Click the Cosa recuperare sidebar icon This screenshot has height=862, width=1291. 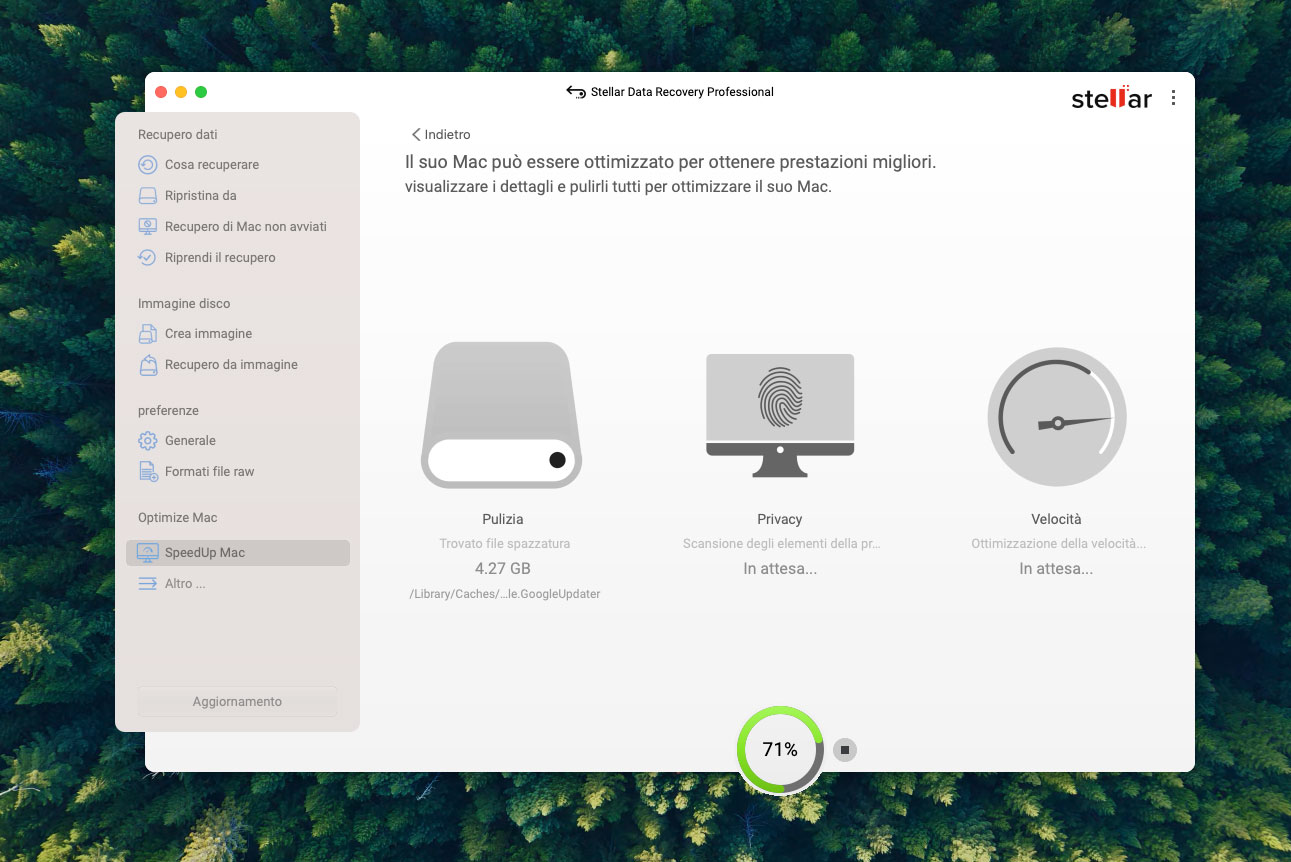(x=147, y=165)
